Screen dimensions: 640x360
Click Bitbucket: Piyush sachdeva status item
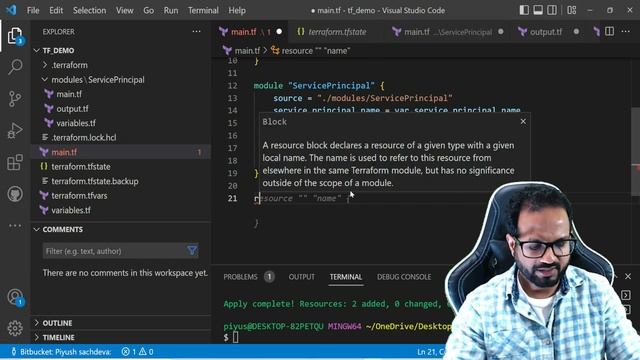pos(62,351)
